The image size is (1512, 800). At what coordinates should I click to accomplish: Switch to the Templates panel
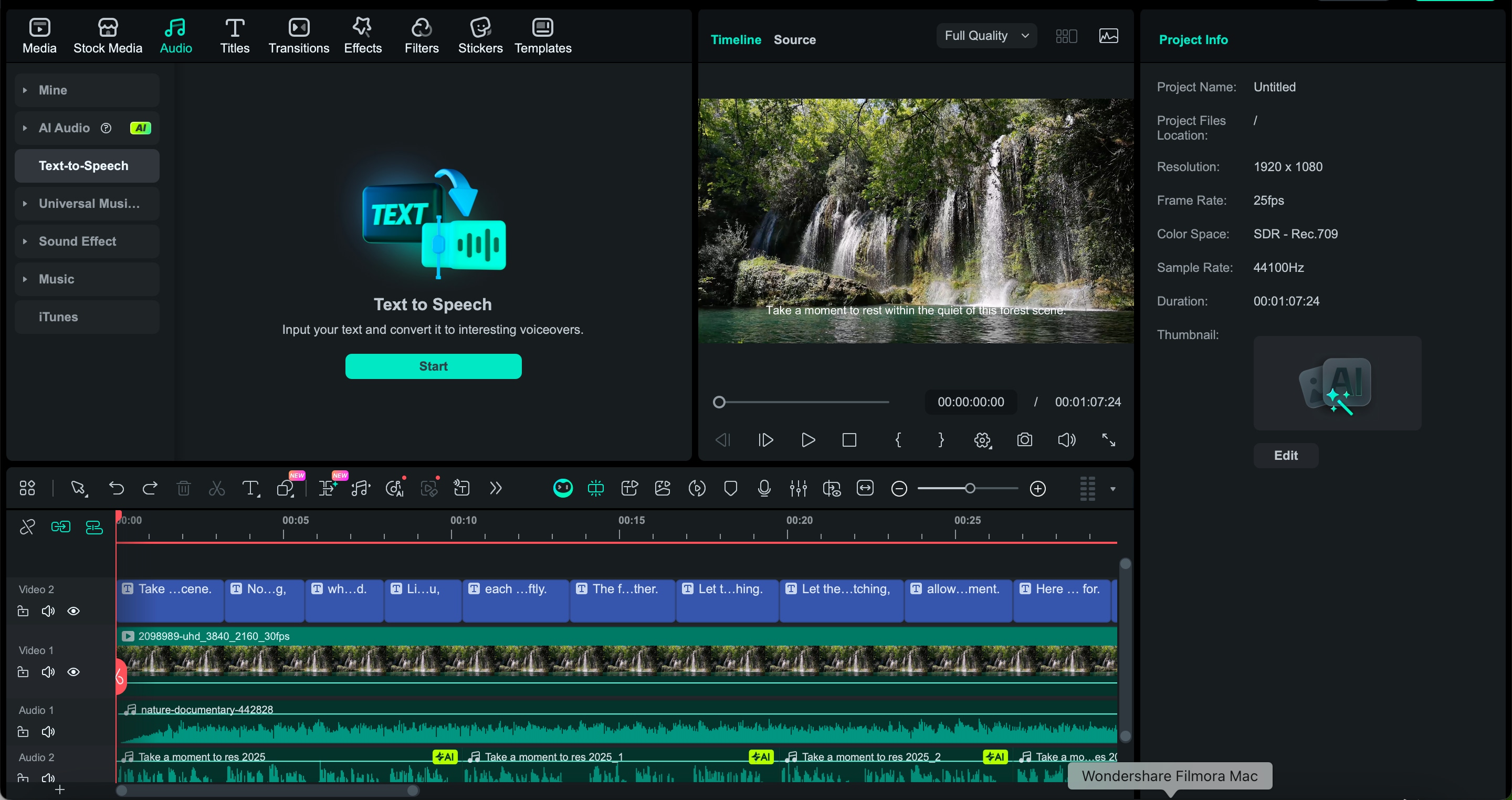[542, 35]
